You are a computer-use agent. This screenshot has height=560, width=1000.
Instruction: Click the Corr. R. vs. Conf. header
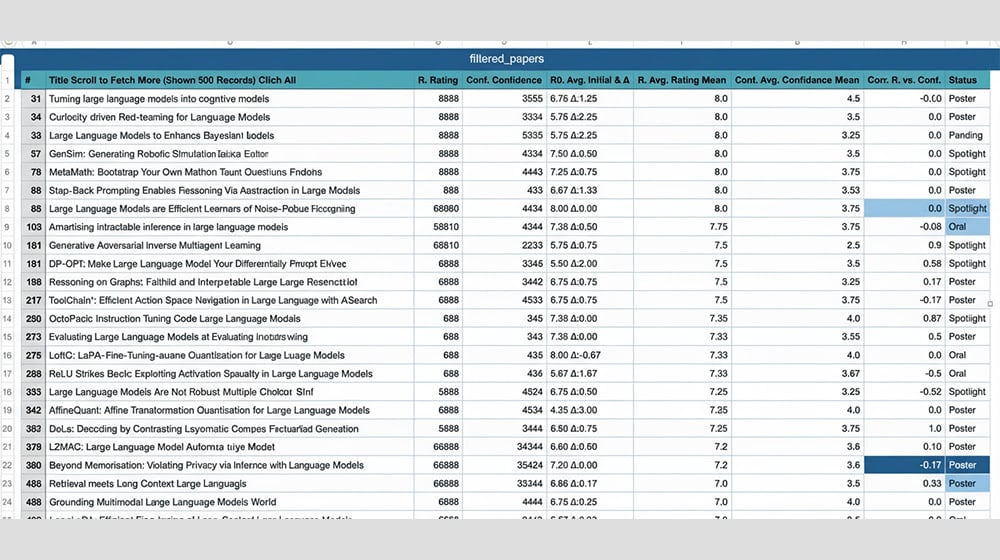[904, 80]
